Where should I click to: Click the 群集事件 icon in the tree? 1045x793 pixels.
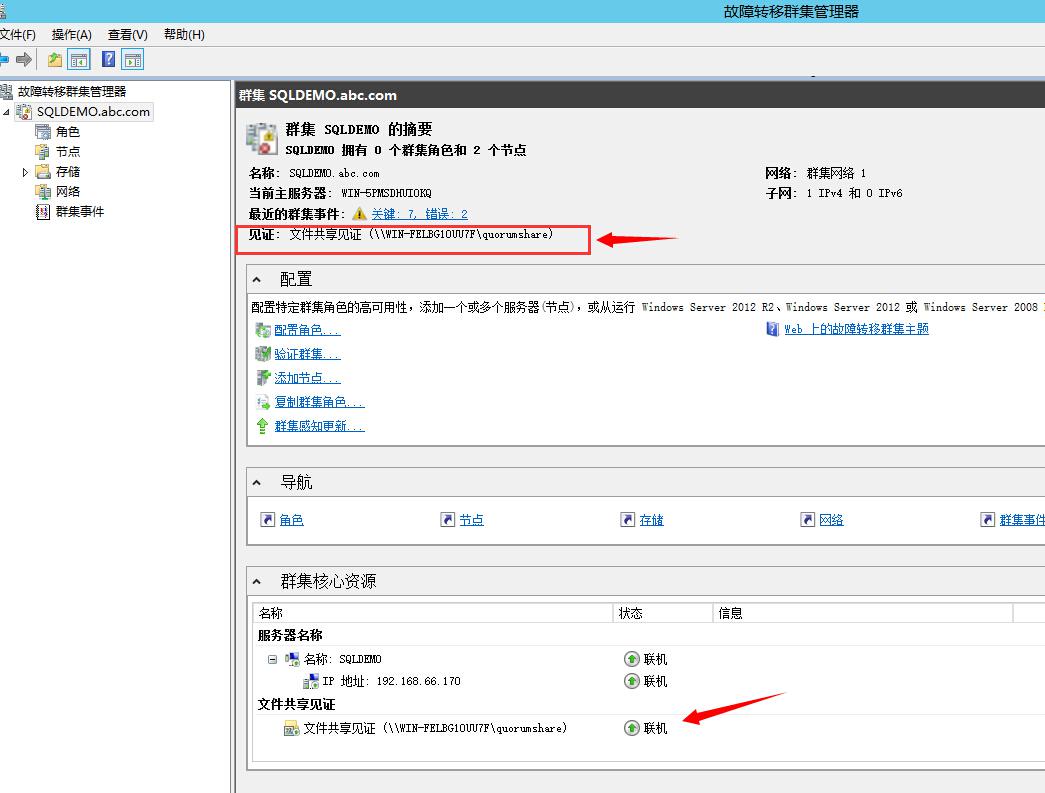click(43, 212)
